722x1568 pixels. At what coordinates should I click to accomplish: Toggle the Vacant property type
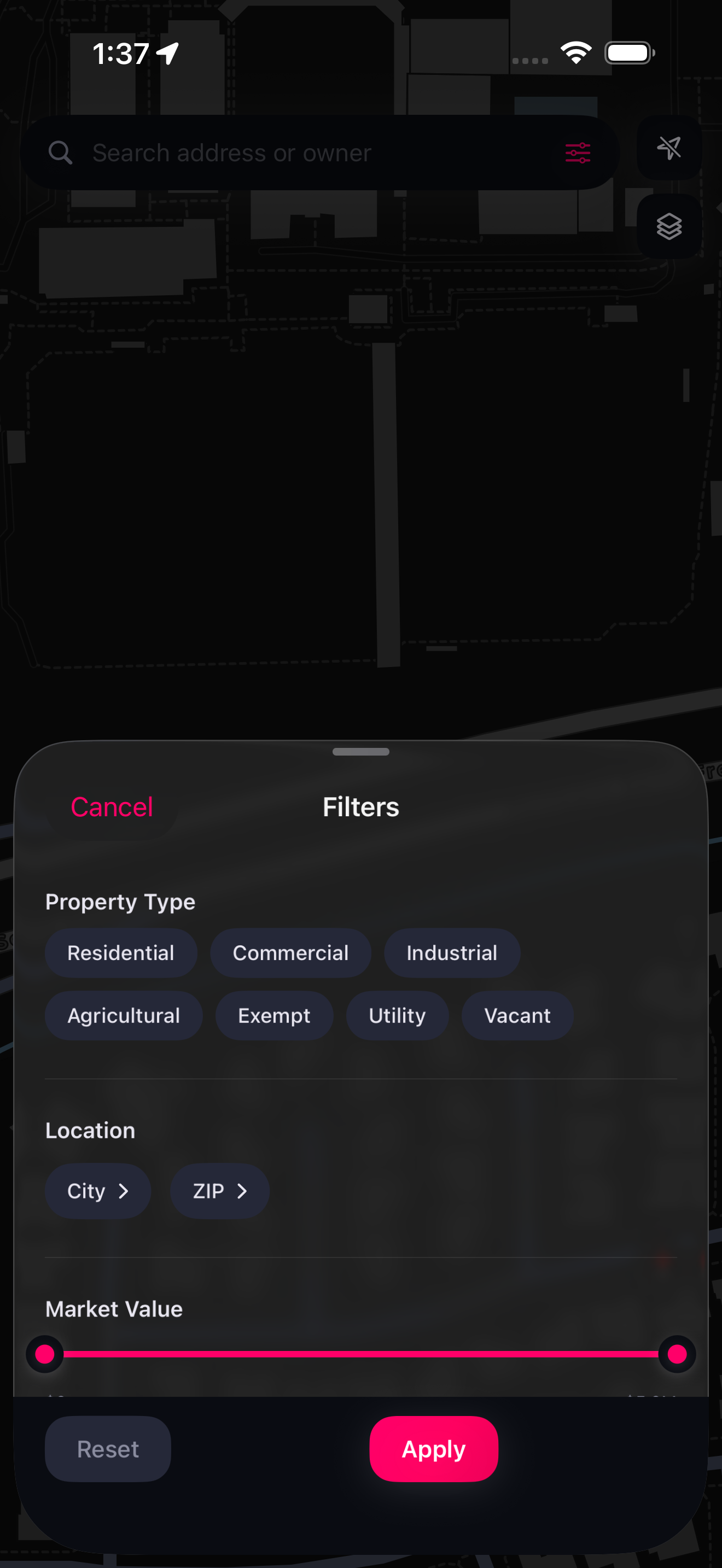[516, 1015]
